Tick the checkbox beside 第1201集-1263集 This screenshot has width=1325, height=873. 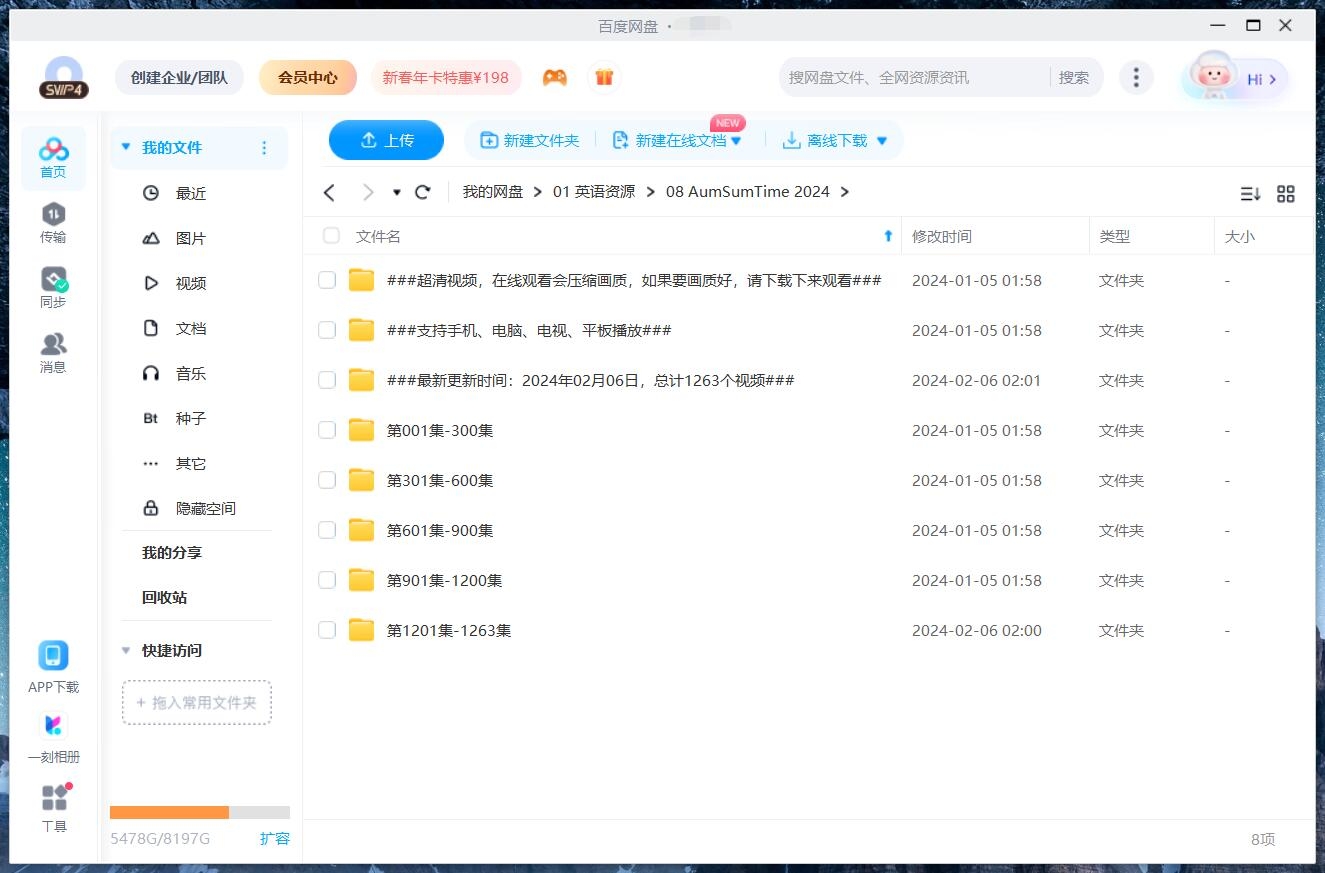point(327,630)
